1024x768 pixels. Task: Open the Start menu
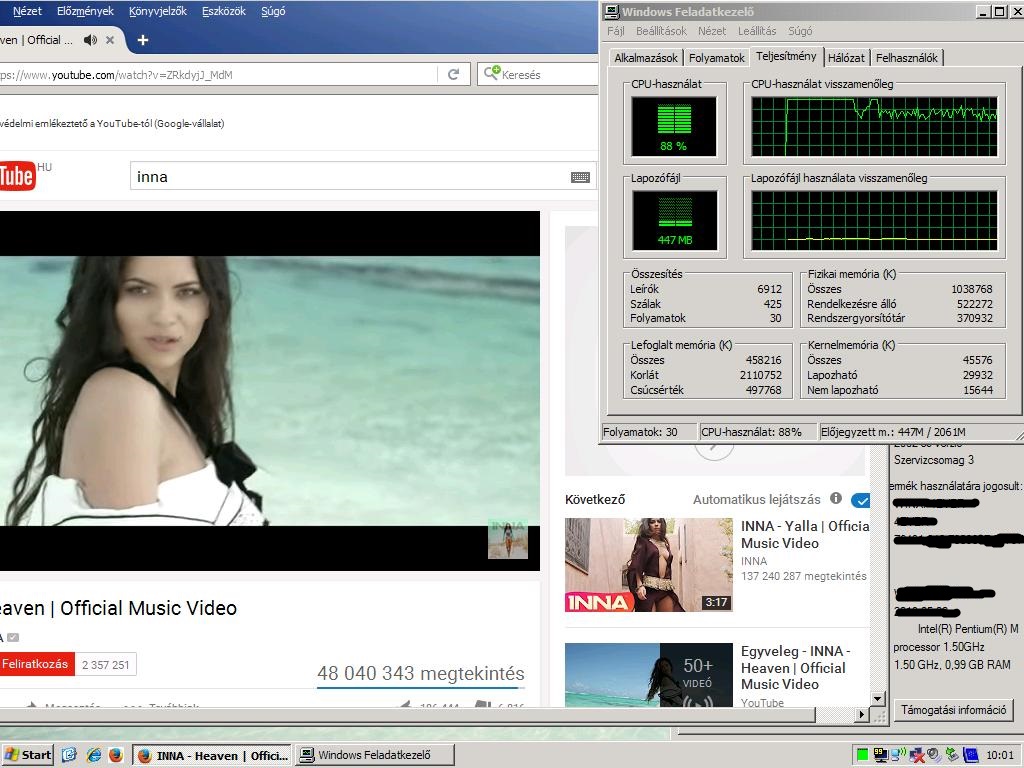click(27, 755)
